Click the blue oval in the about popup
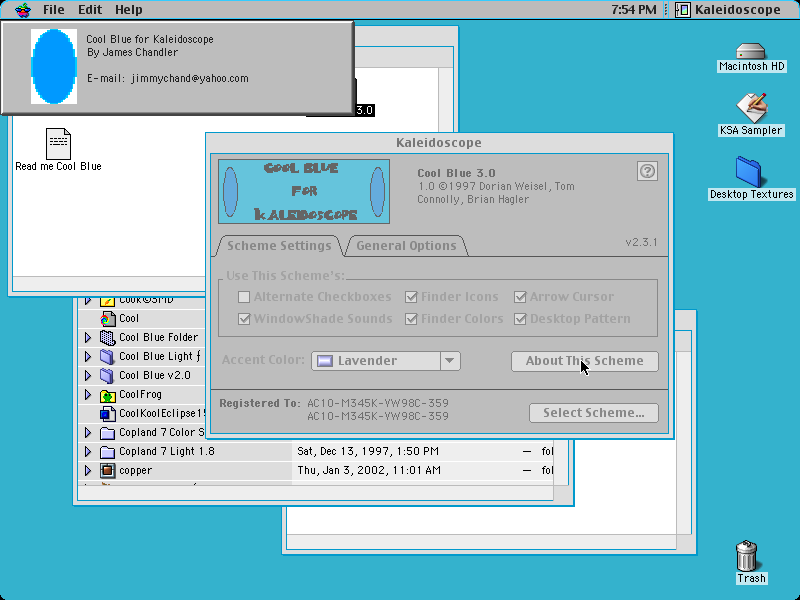Viewport: 800px width, 600px height. pos(54,66)
